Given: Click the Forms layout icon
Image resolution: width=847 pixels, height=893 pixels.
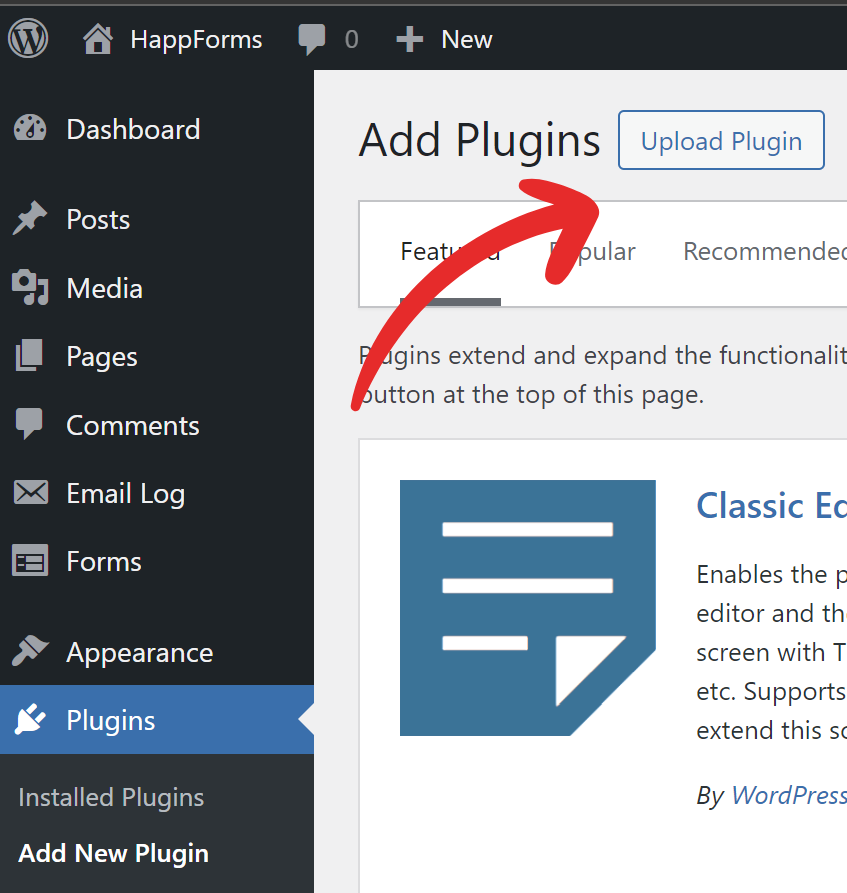Looking at the screenshot, I should point(30,560).
